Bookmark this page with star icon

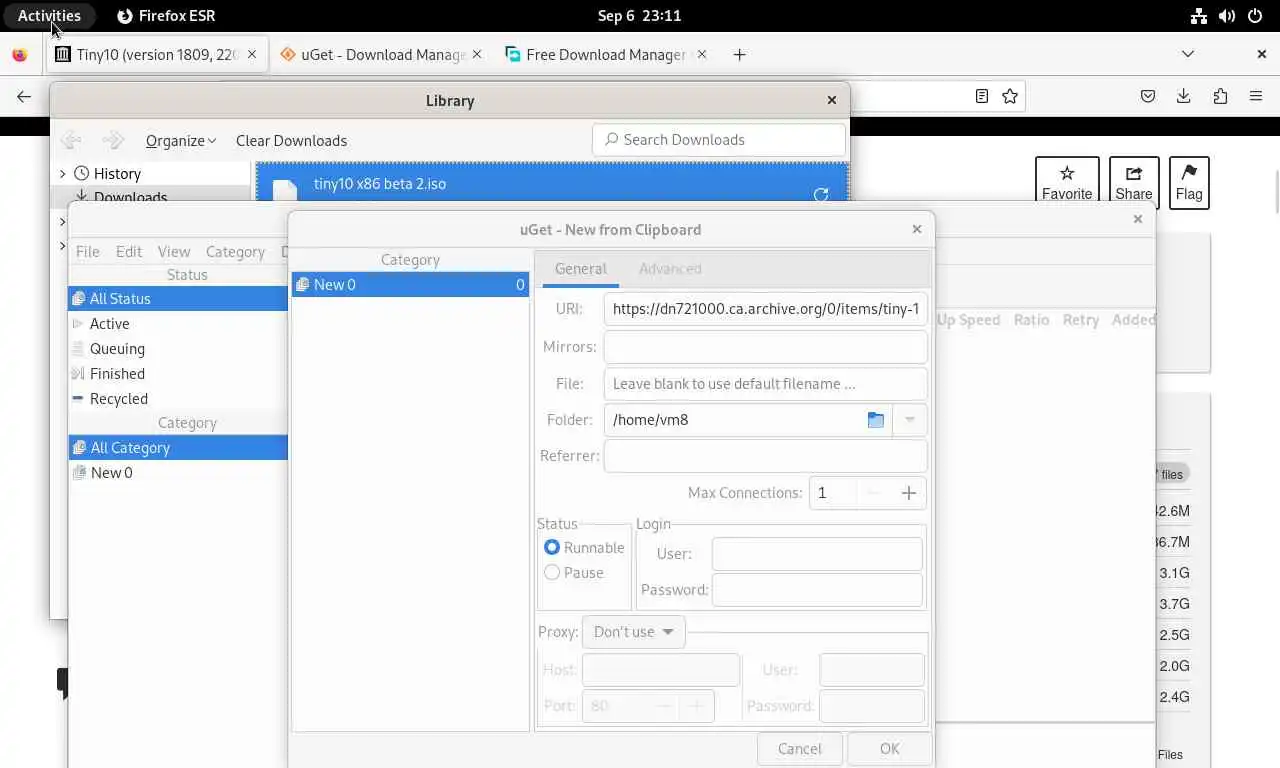click(1010, 96)
